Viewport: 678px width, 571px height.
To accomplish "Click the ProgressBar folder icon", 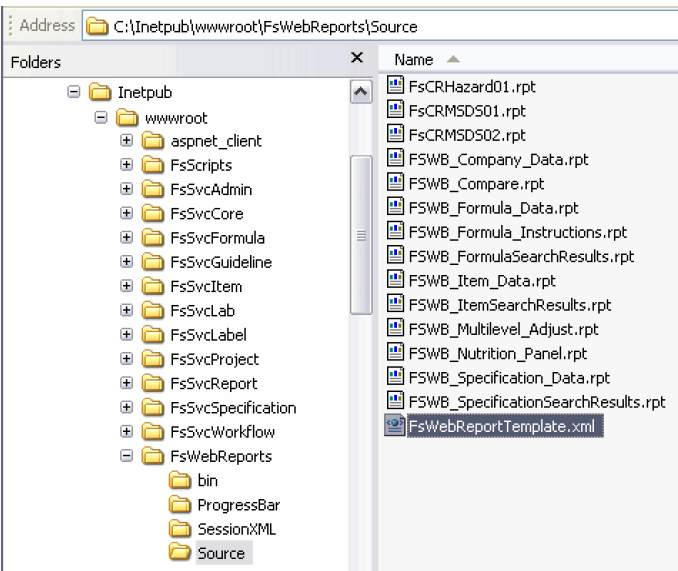I will click(179, 504).
